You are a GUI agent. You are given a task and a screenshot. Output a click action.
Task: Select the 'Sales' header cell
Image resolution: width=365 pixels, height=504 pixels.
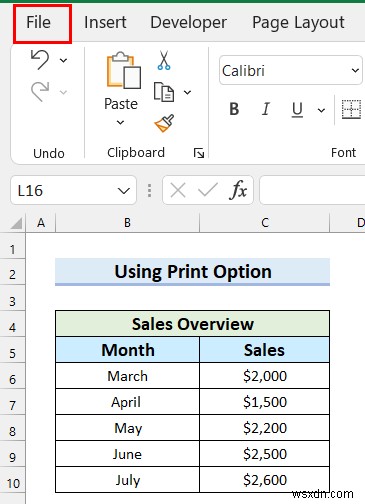[x=265, y=350]
